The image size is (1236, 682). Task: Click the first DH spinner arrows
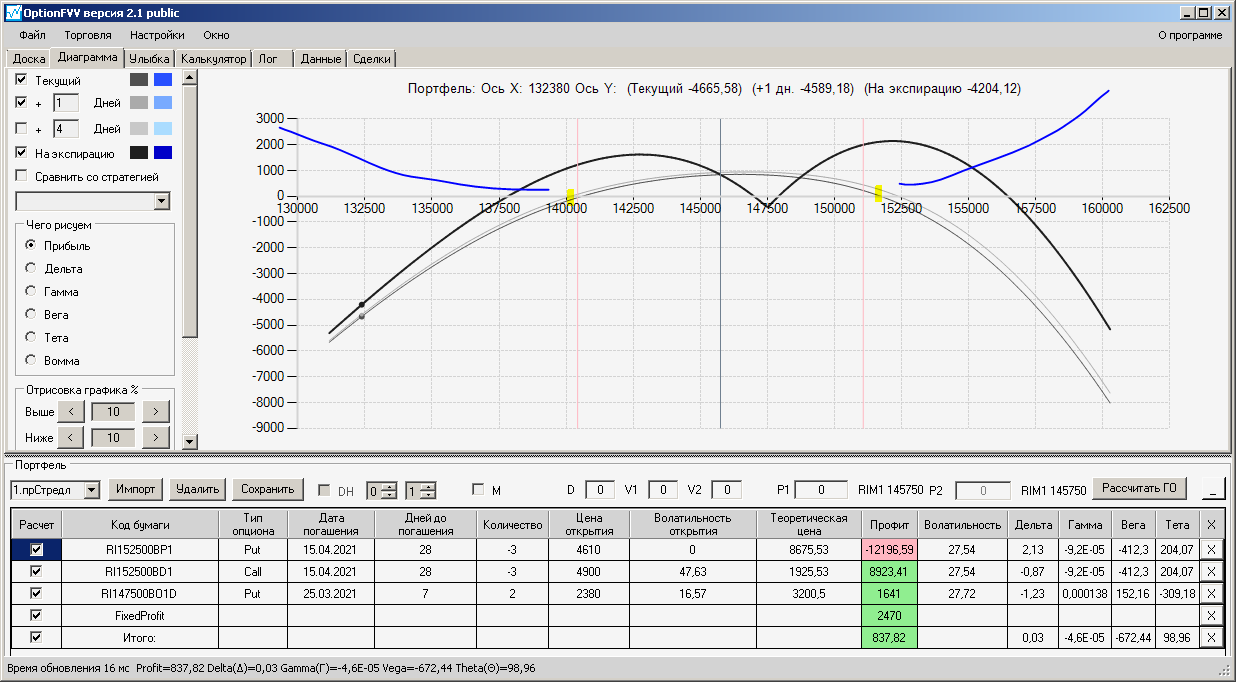tap(388, 490)
